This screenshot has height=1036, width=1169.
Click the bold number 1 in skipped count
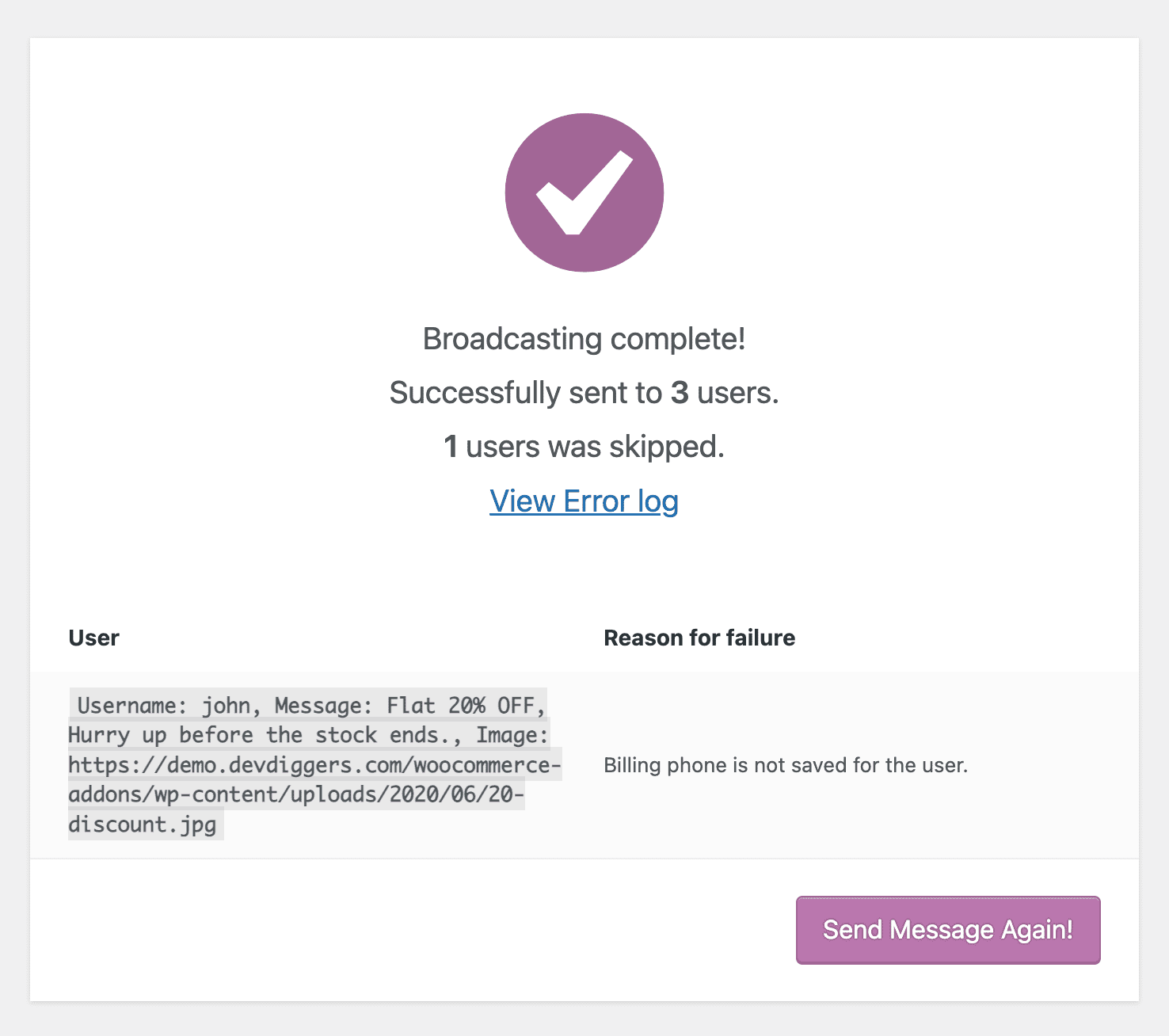tap(451, 447)
